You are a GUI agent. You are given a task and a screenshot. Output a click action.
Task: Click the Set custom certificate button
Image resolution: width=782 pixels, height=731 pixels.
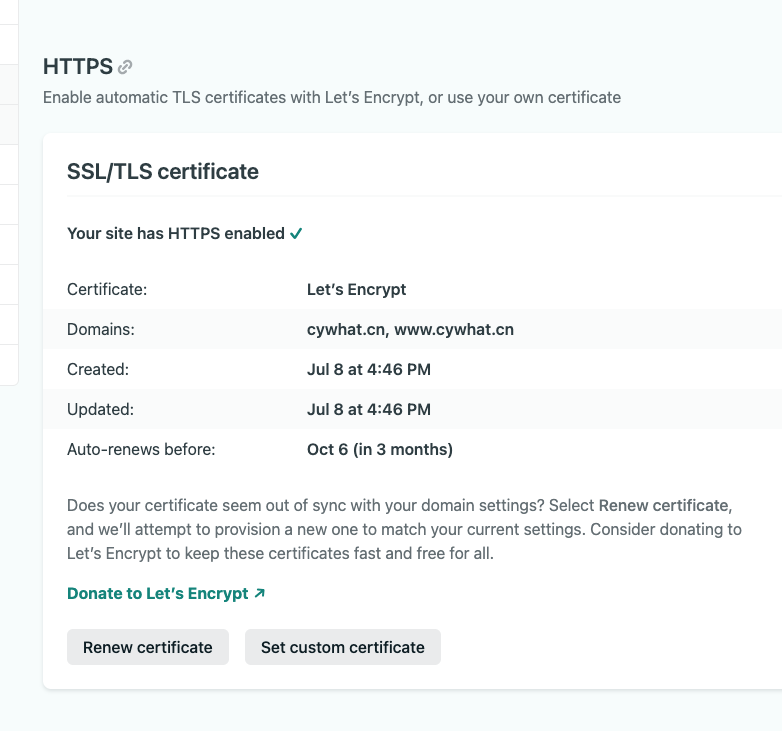pos(342,647)
